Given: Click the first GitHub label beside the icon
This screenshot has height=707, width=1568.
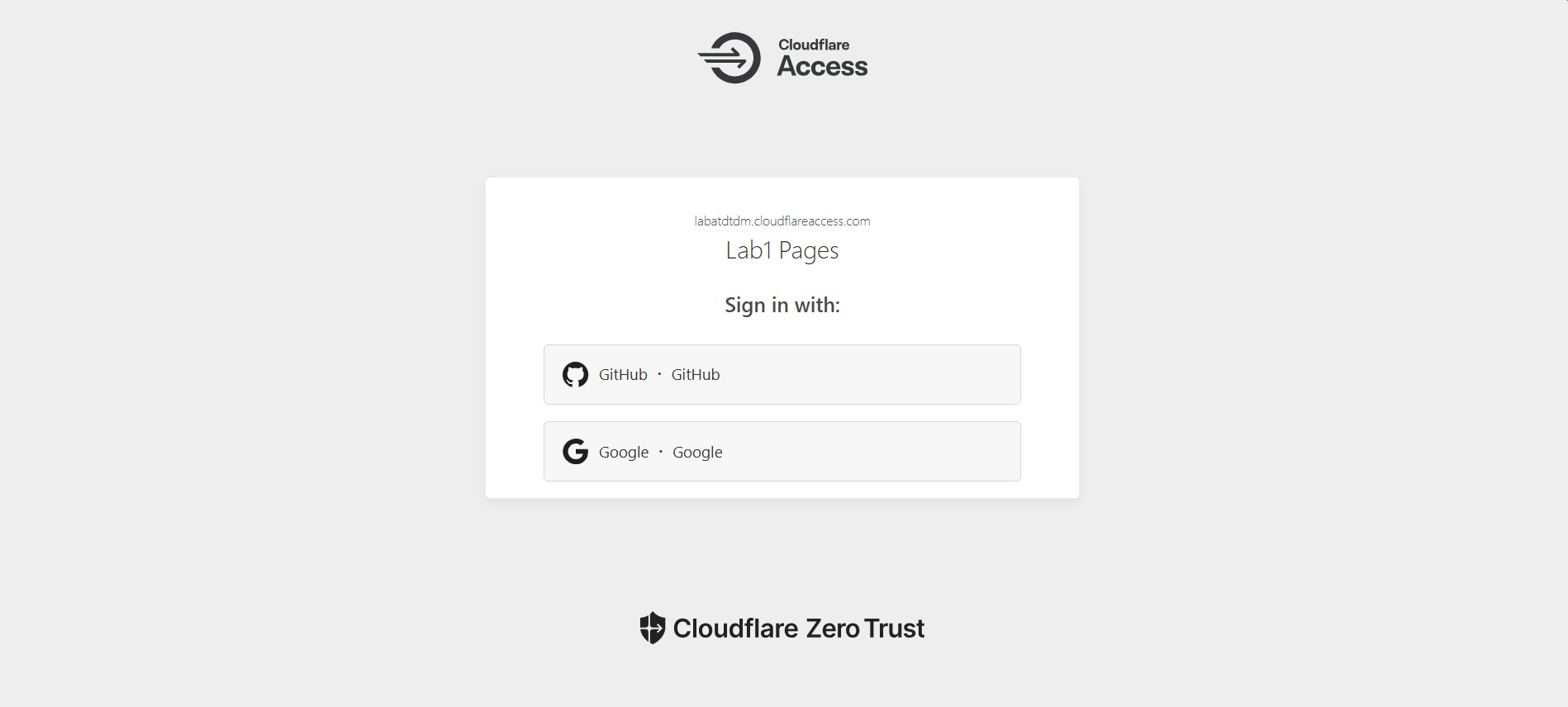Looking at the screenshot, I should (x=623, y=375).
